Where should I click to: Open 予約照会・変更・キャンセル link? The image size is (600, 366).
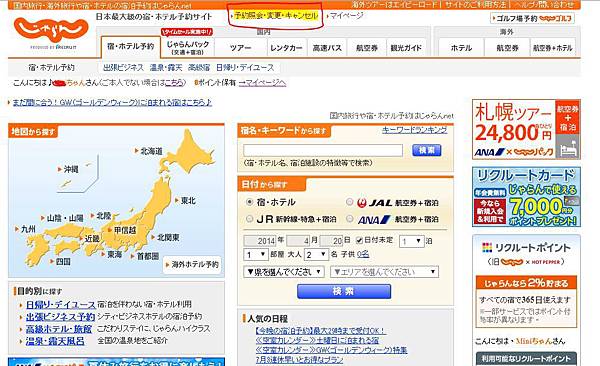(276, 16)
